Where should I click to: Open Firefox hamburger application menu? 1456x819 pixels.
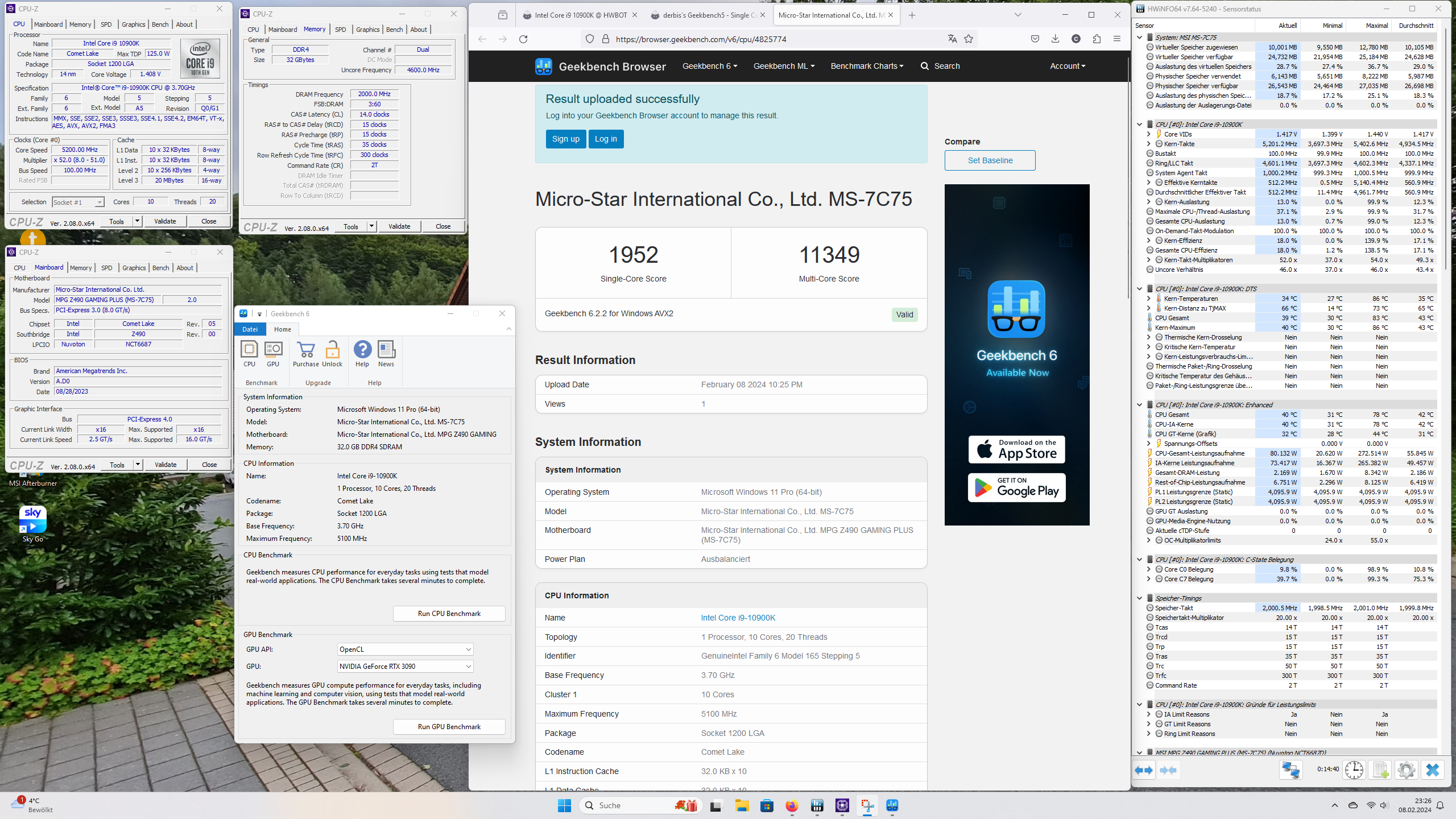(1117, 39)
